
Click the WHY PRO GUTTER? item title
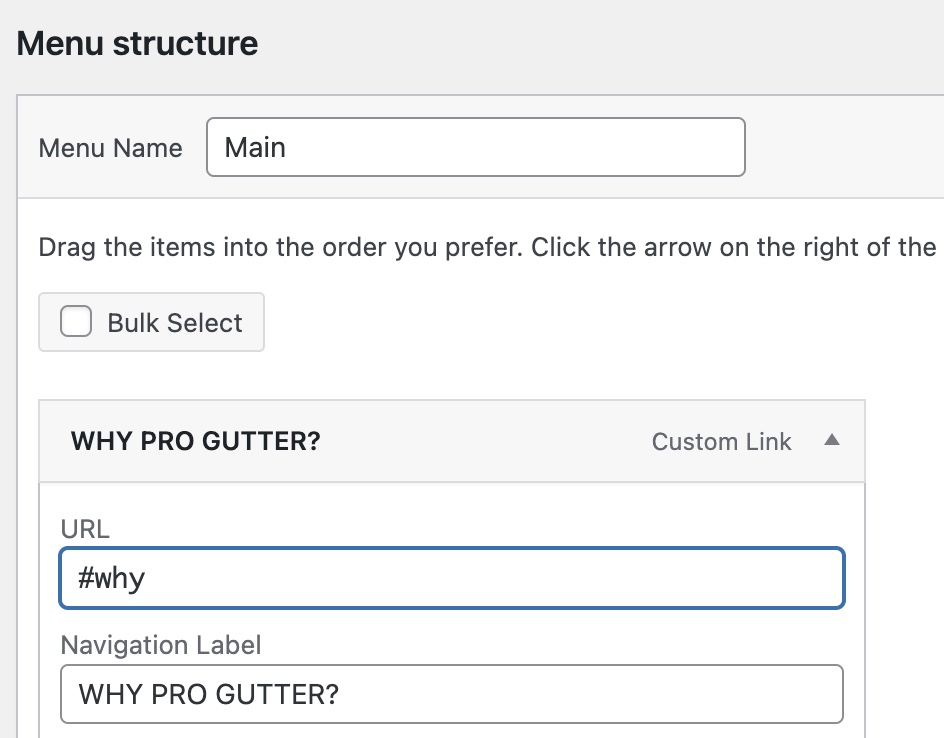click(x=196, y=442)
